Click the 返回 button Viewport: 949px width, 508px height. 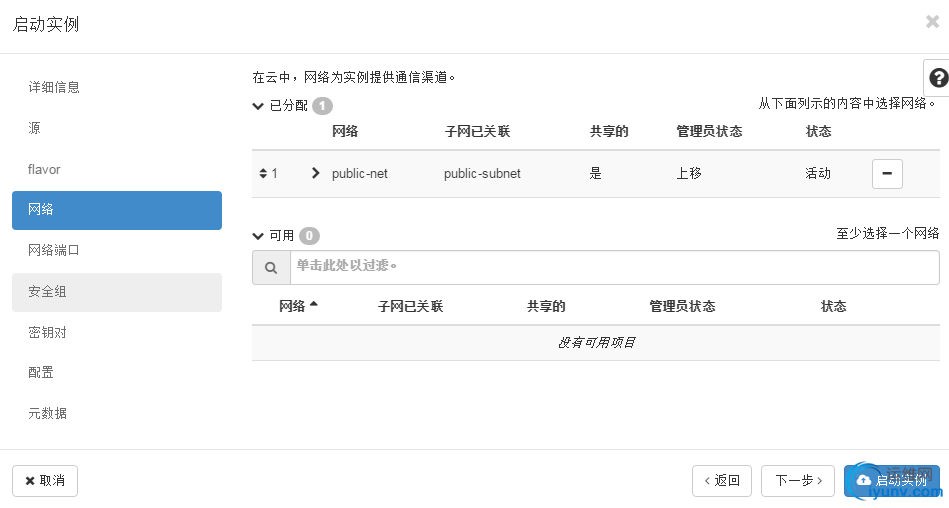coord(722,481)
